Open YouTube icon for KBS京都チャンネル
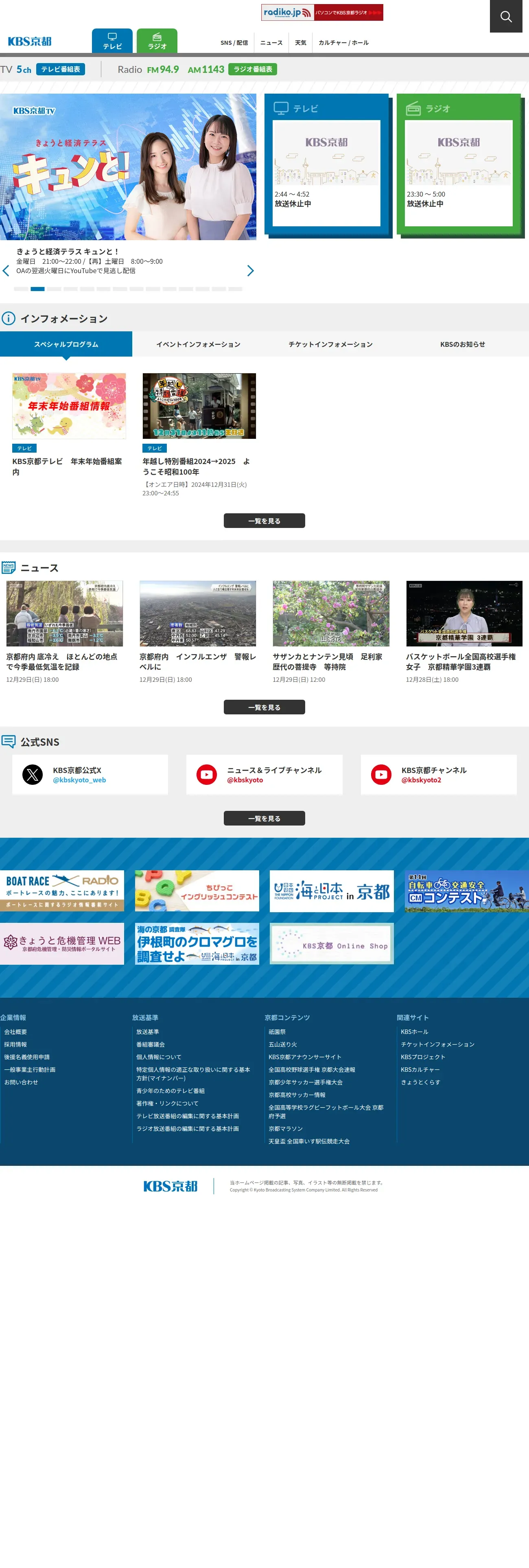 pyautogui.click(x=381, y=775)
